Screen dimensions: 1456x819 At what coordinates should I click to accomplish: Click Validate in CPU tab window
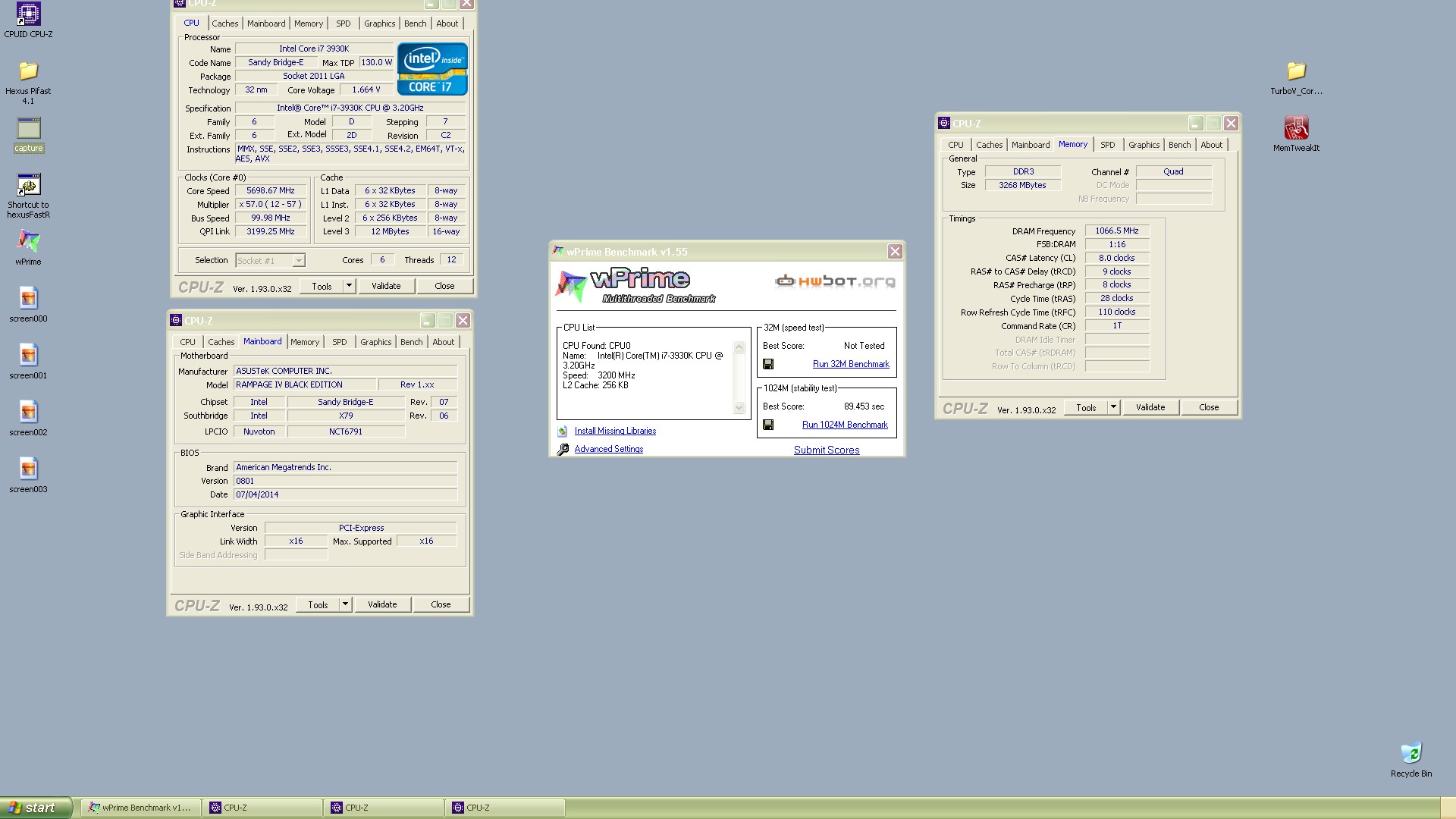(386, 286)
